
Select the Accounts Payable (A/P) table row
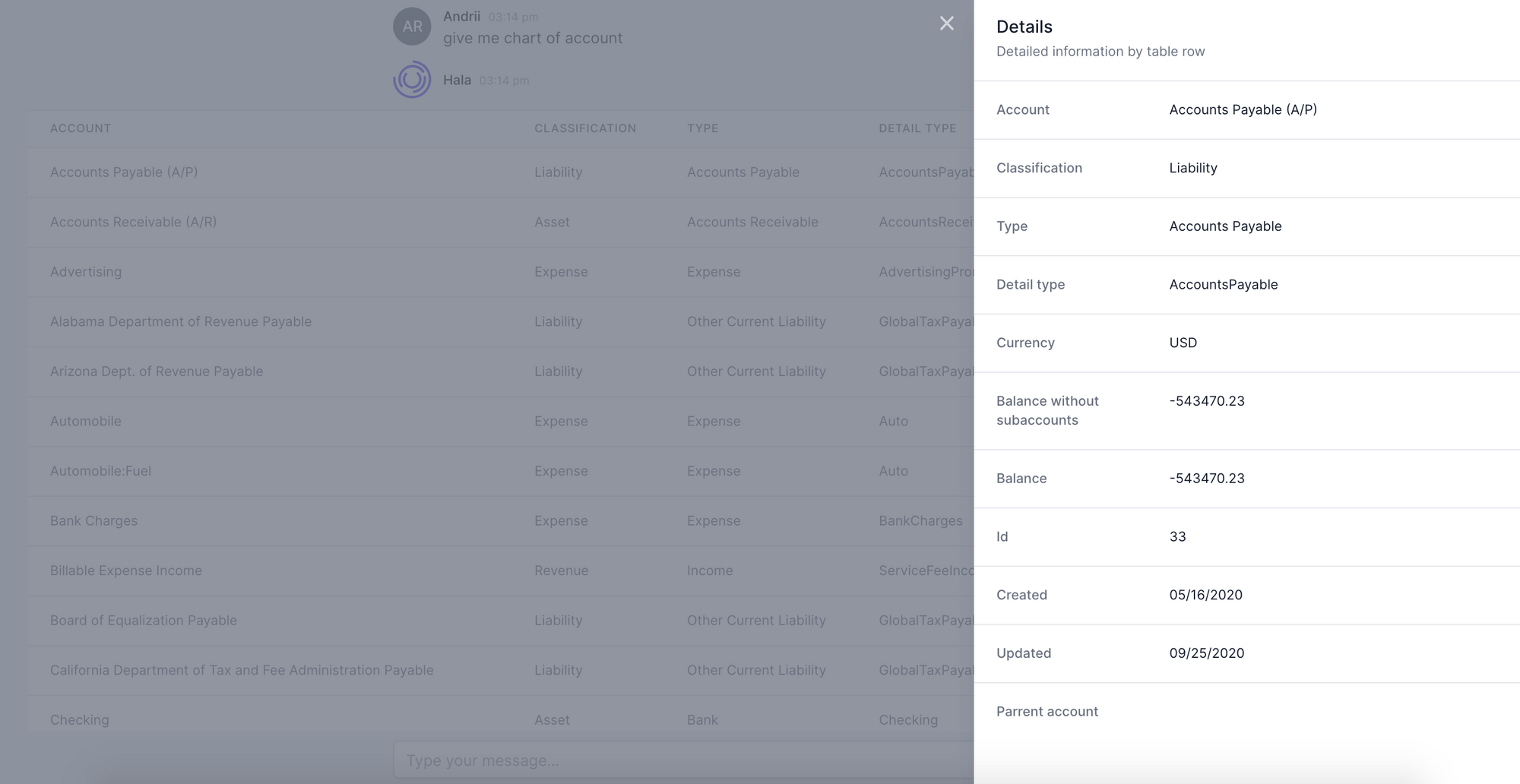coord(500,172)
